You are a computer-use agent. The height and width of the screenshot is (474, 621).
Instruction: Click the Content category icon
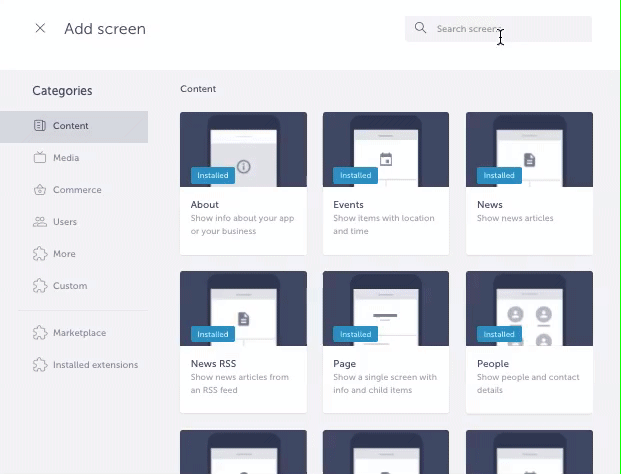(40, 126)
